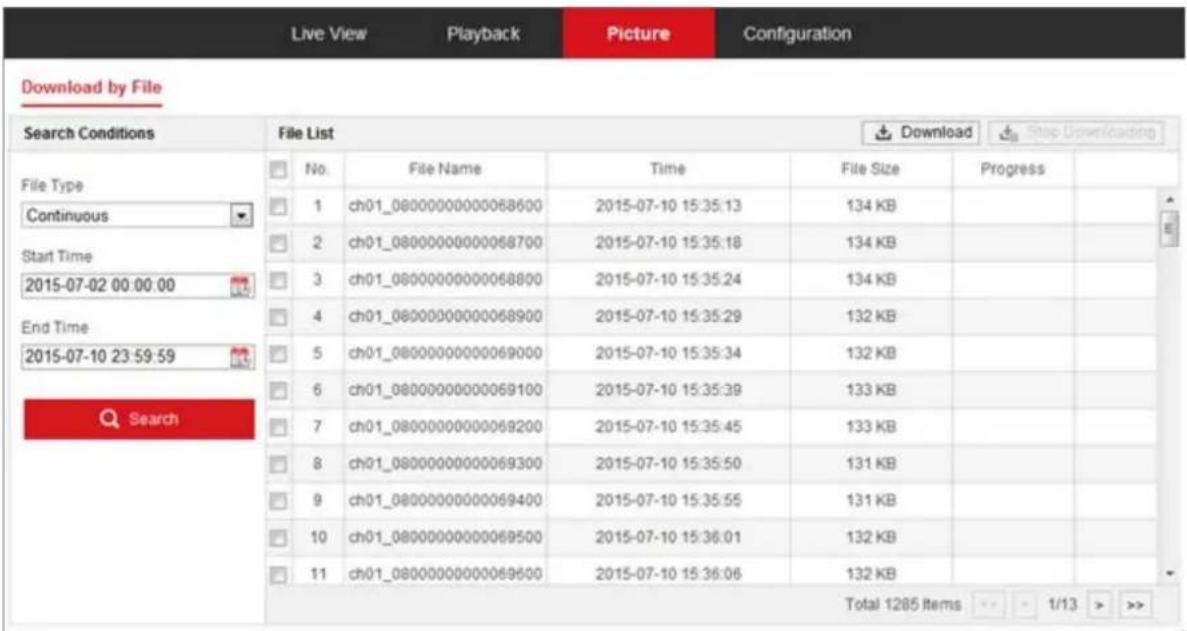The height and width of the screenshot is (631, 1187).
Task: Tick the select-all checkbox in header row
Action: [x=279, y=169]
